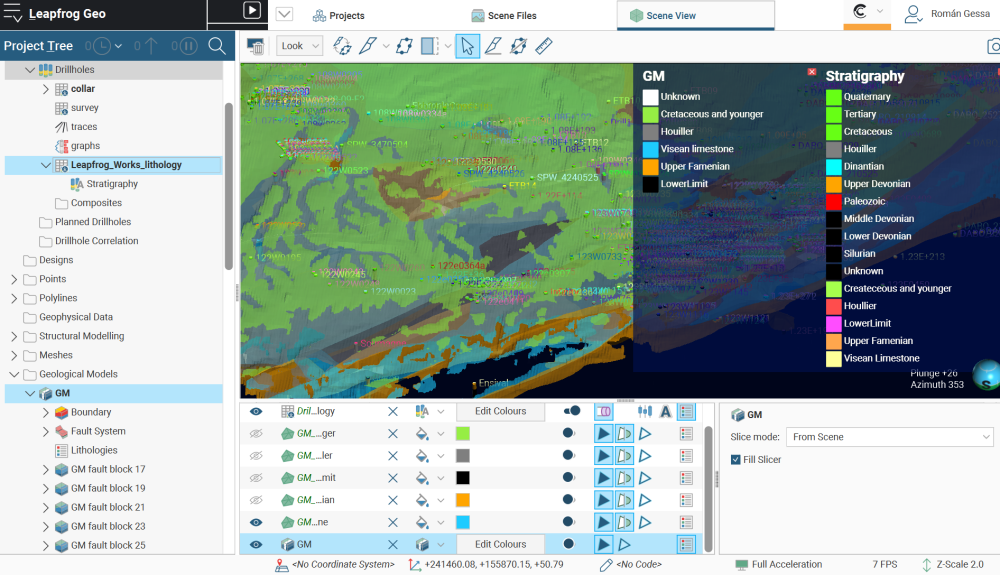Uncheck the Fill Slicer checkbox

[735, 460]
